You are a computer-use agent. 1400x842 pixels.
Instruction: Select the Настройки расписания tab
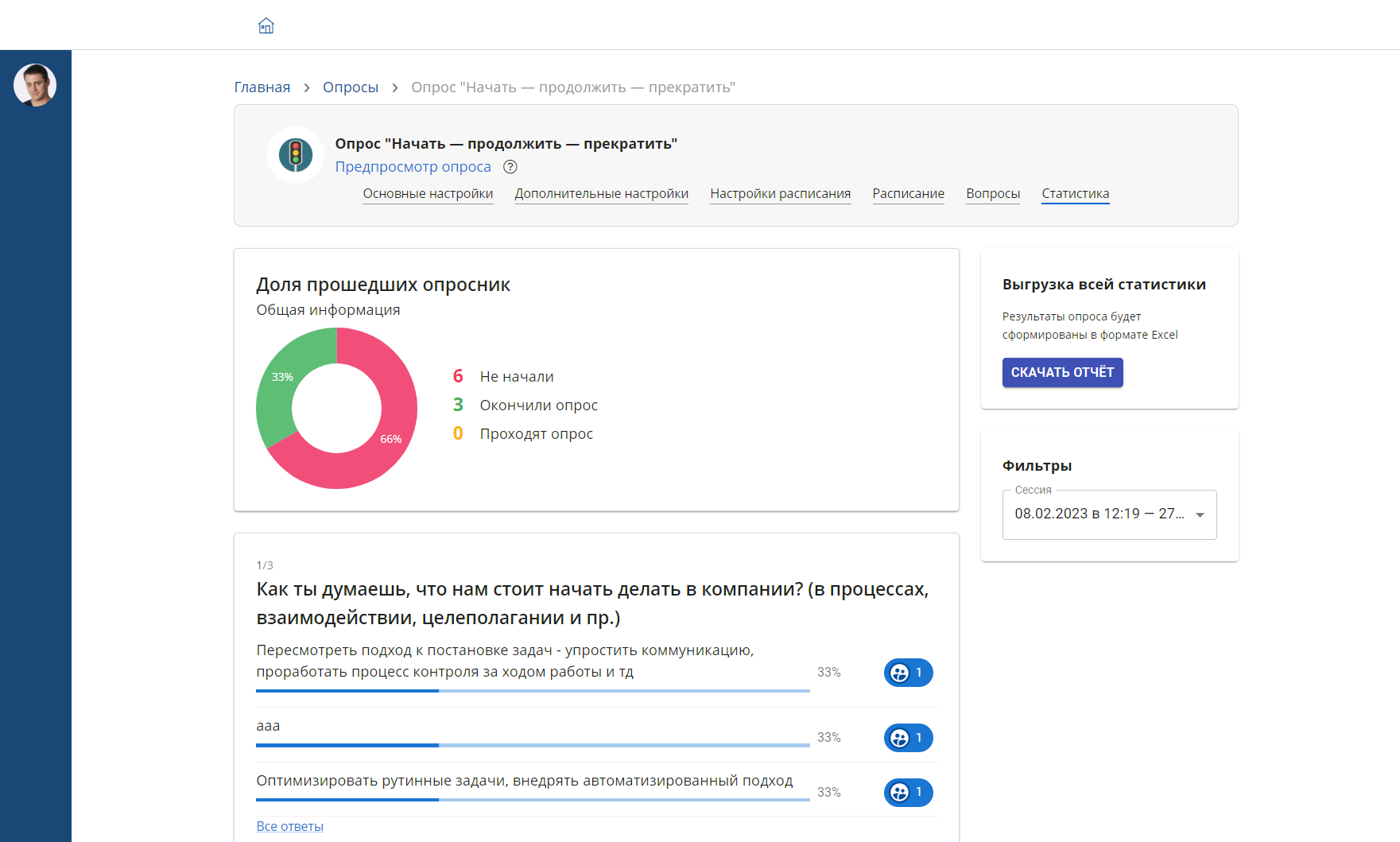tap(780, 194)
